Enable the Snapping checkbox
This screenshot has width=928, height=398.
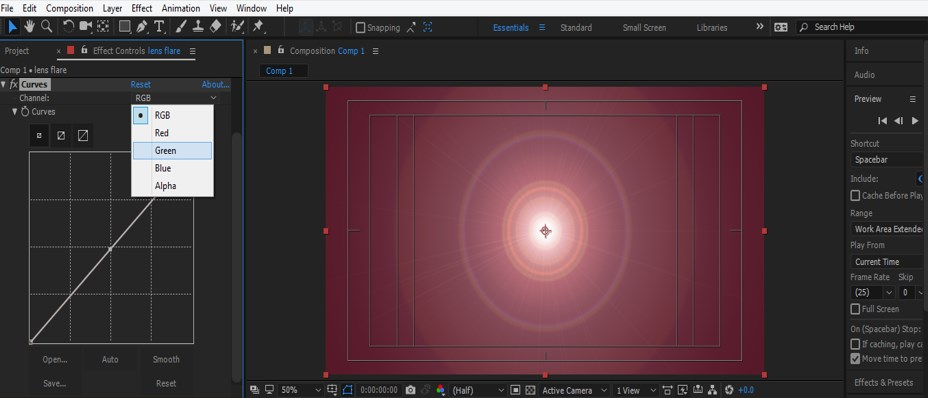click(x=360, y=27)
